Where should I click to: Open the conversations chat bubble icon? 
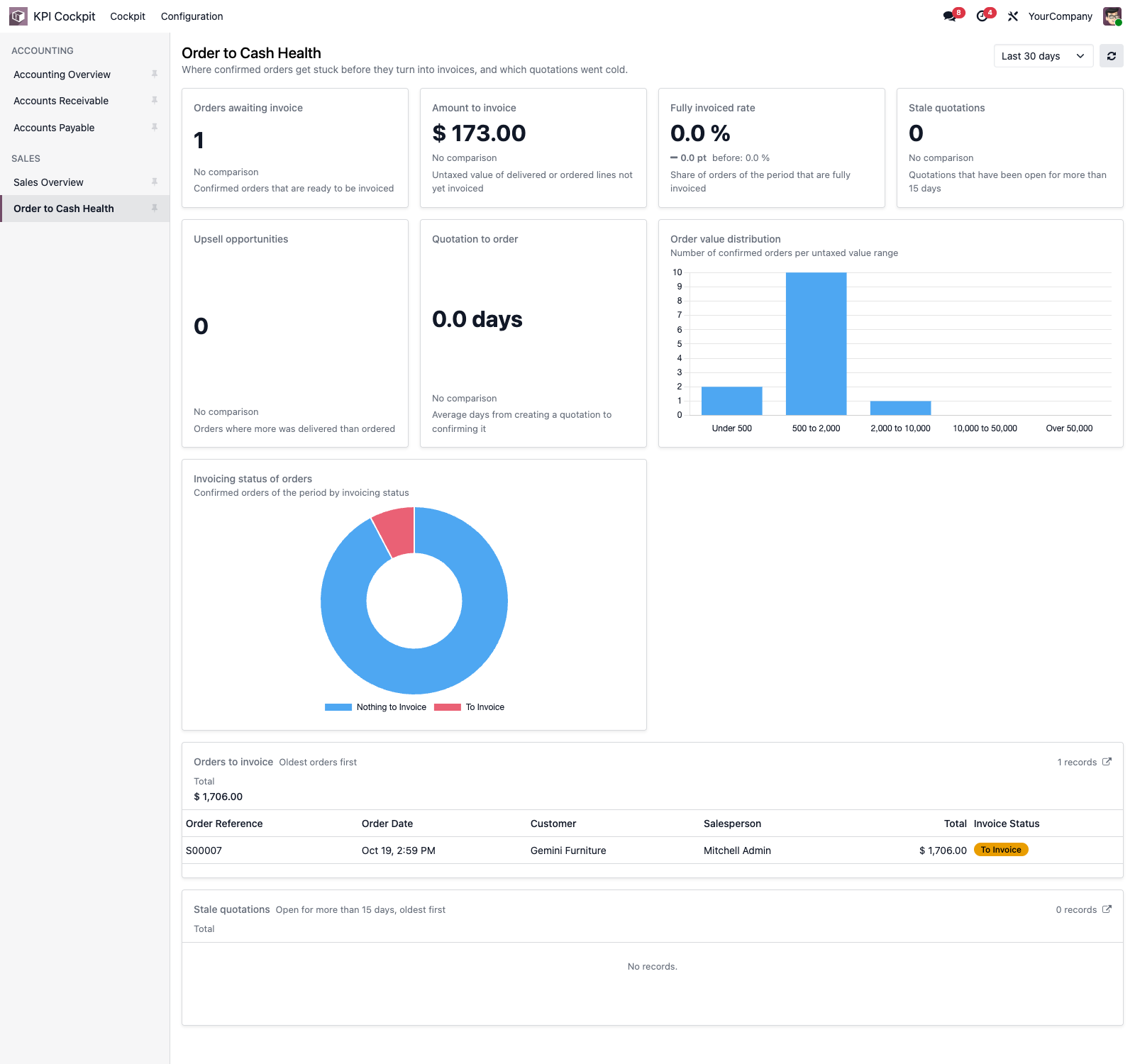pyautogui.click(x=949, y=16)
